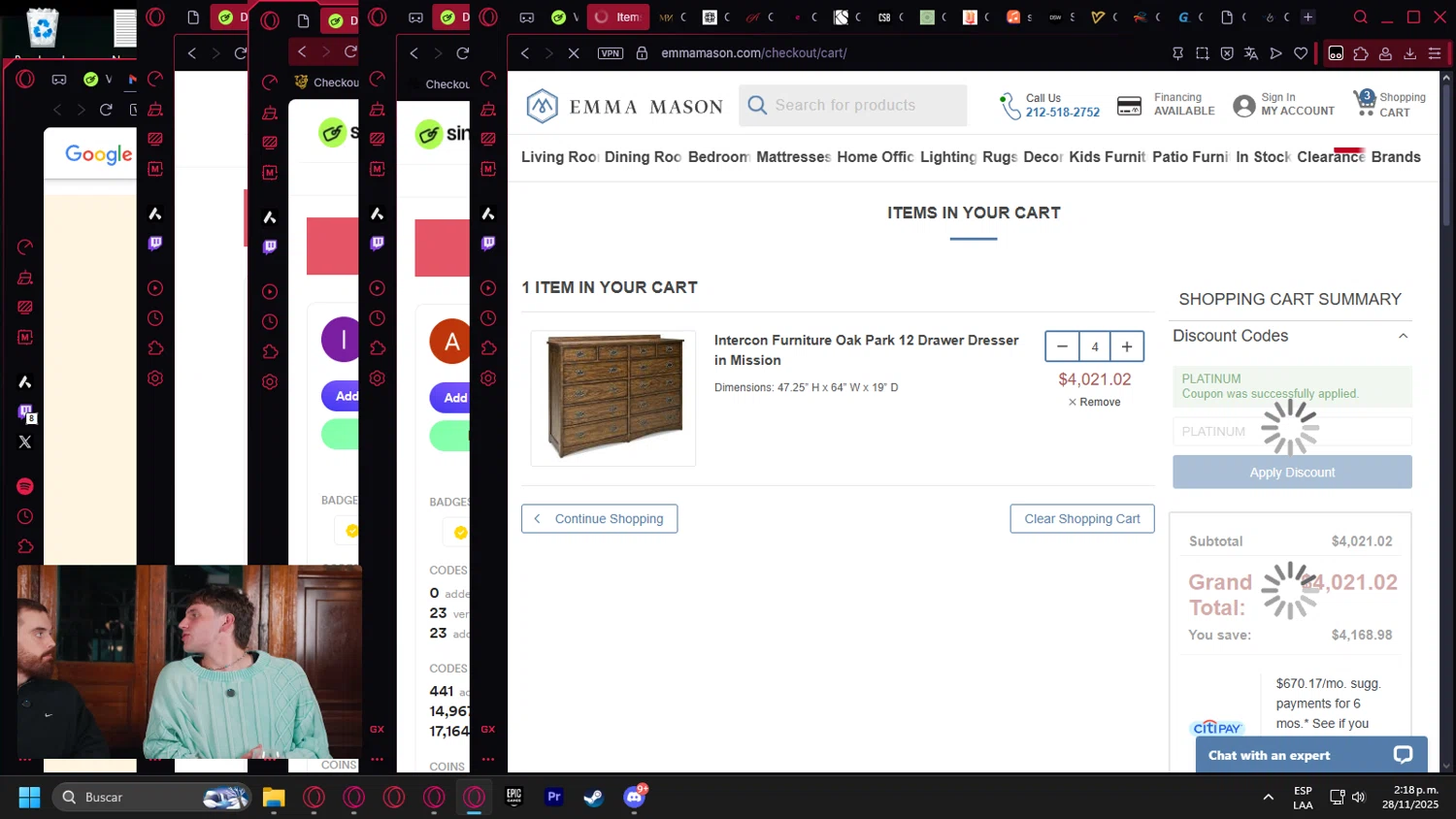Launch Epic Games from the taskbar

(513, 797)
